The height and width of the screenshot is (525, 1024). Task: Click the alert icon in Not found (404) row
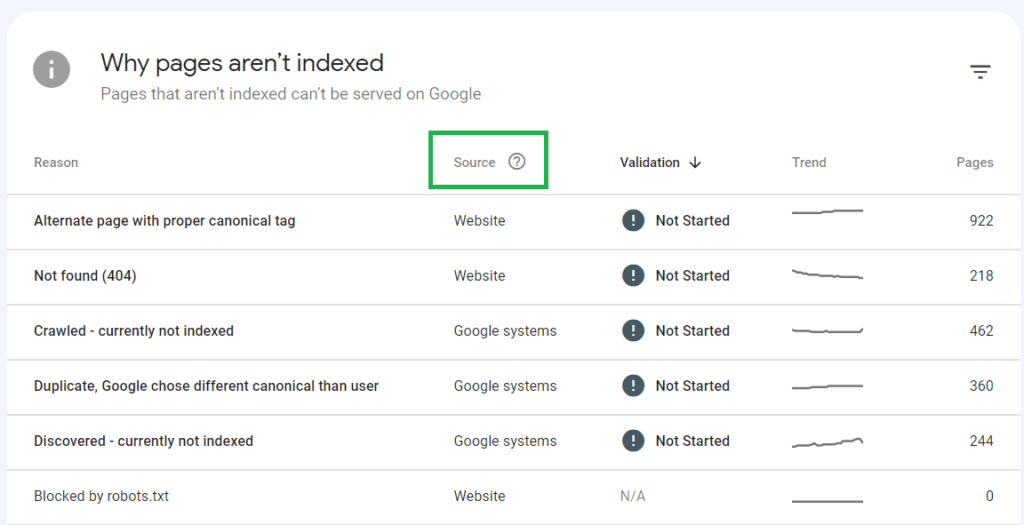pos(633,276)
